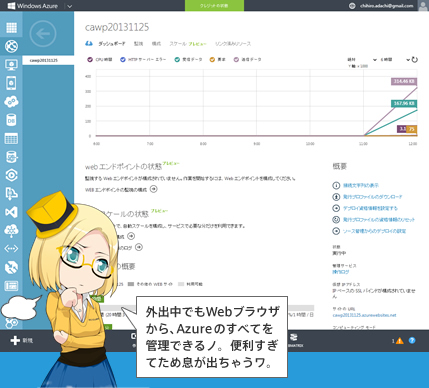Image resolution: width=429 pixels, height=388 pixels.
Task: Open Mobile Services phone icon in sidebar
Action: pos(11,83)
